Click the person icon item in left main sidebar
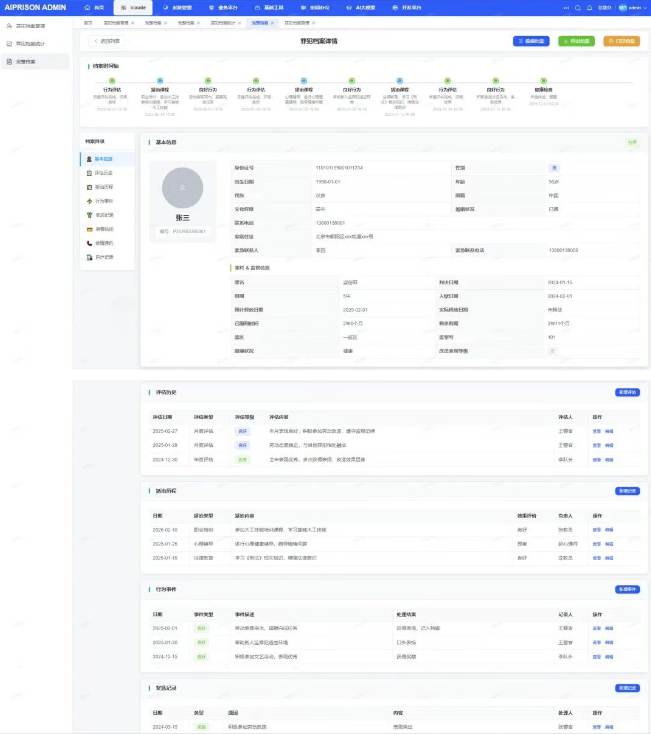The image size is (651, 734). pos(35,26)
